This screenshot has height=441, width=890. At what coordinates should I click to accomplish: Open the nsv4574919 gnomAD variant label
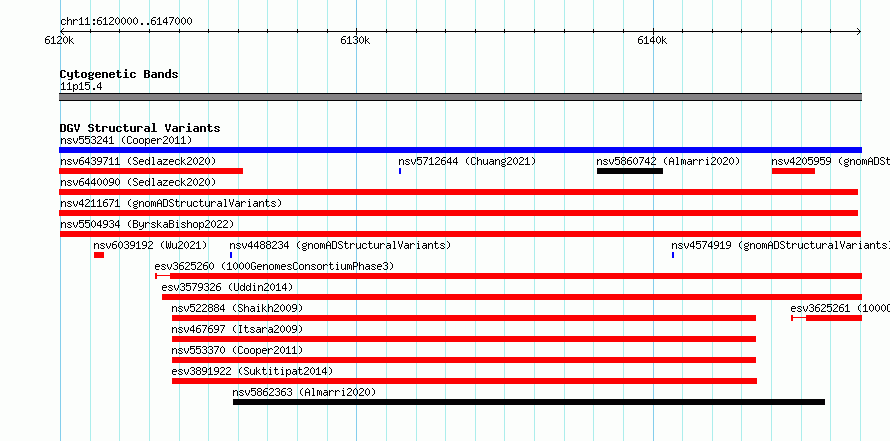pyautogui.click(x=780, y=245)
